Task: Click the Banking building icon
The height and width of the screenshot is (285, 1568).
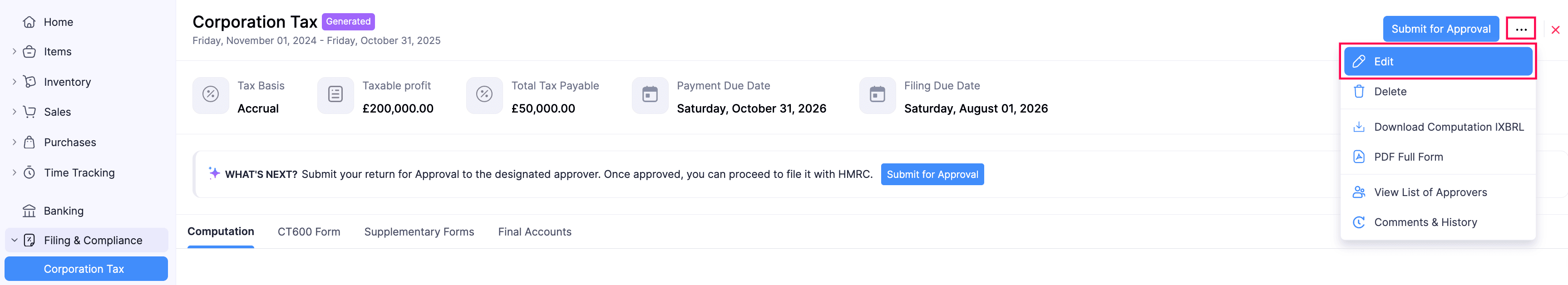Action: (29, 211)
